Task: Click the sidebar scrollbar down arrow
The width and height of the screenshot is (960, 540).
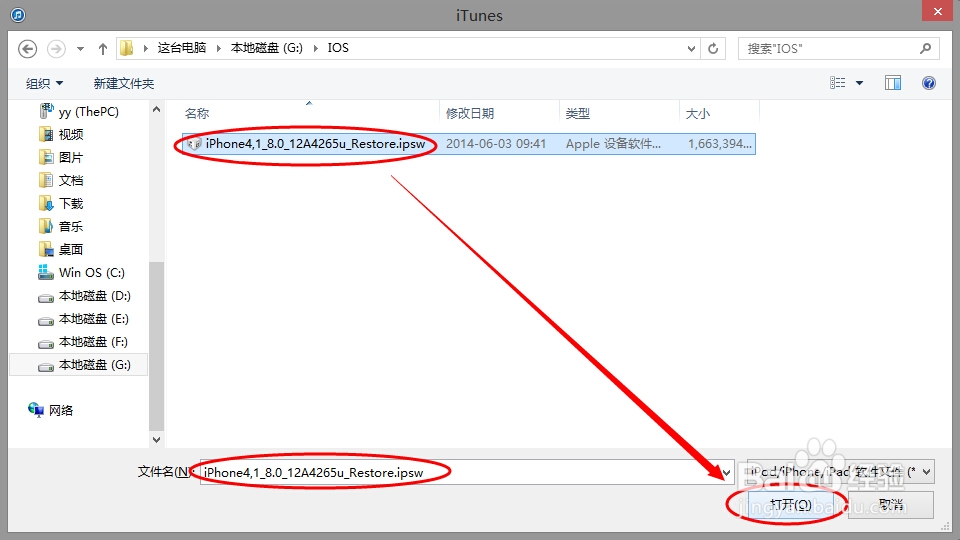Action: [x=156, y=440]
